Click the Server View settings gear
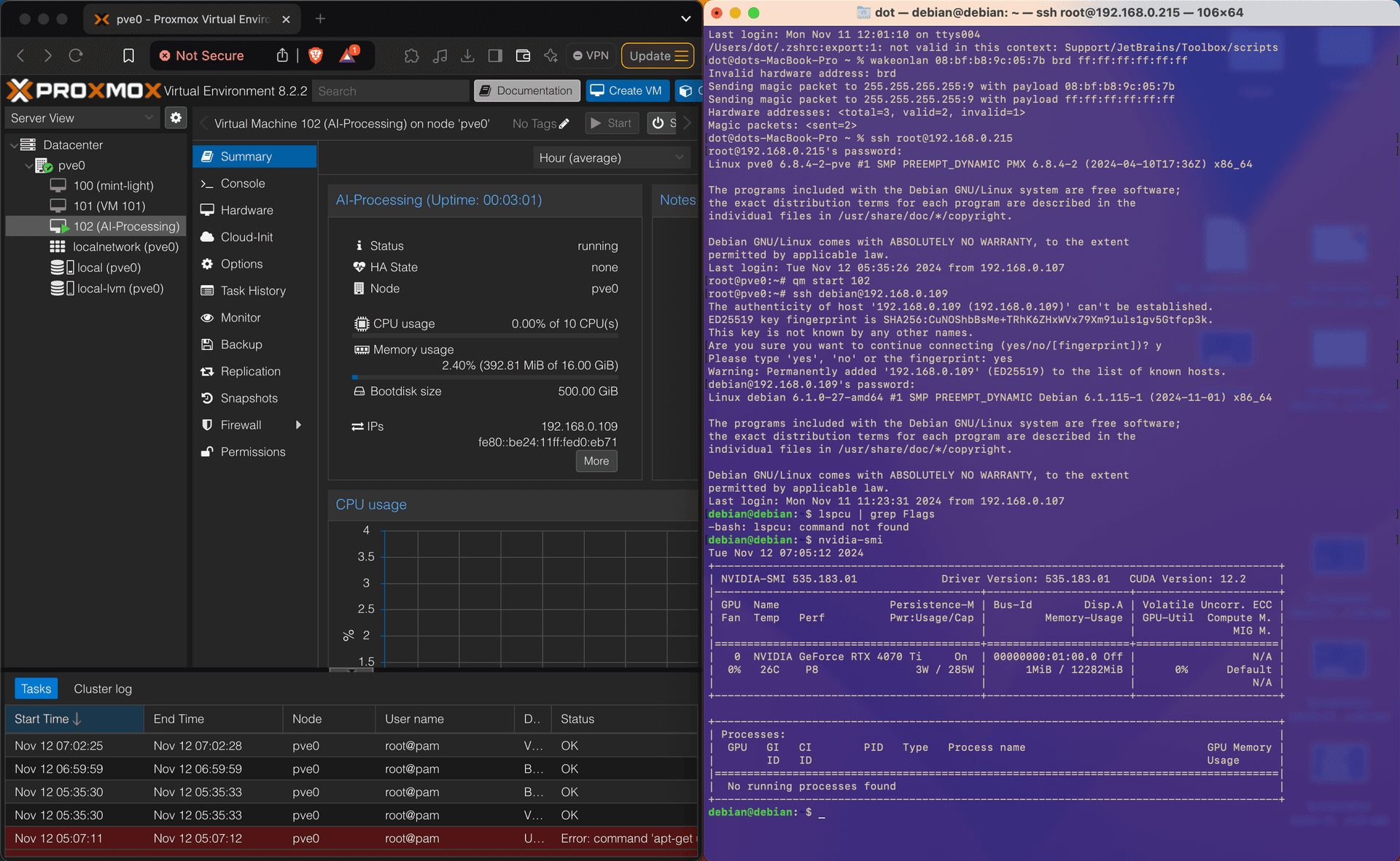 176,117
